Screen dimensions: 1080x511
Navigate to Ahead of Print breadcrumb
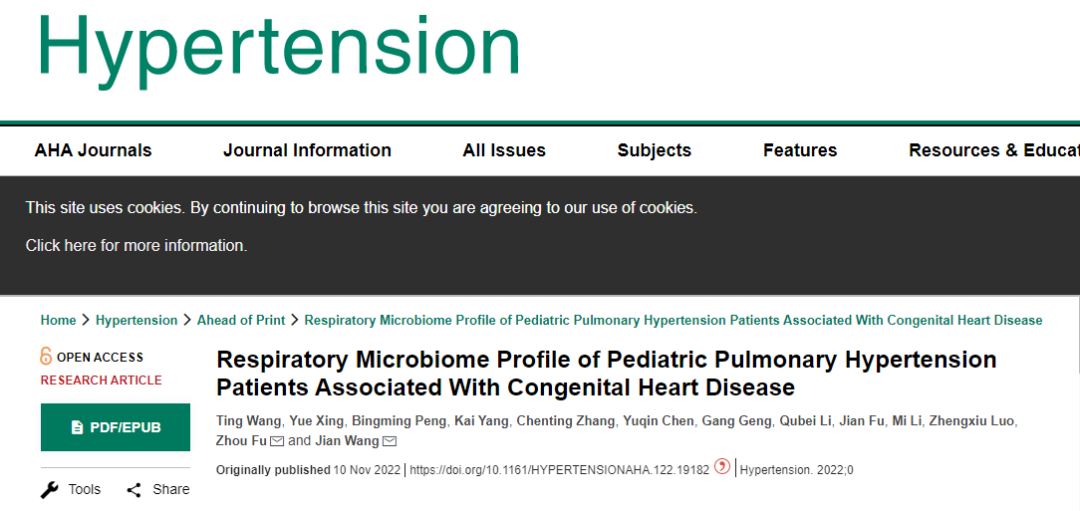[241, 320]
